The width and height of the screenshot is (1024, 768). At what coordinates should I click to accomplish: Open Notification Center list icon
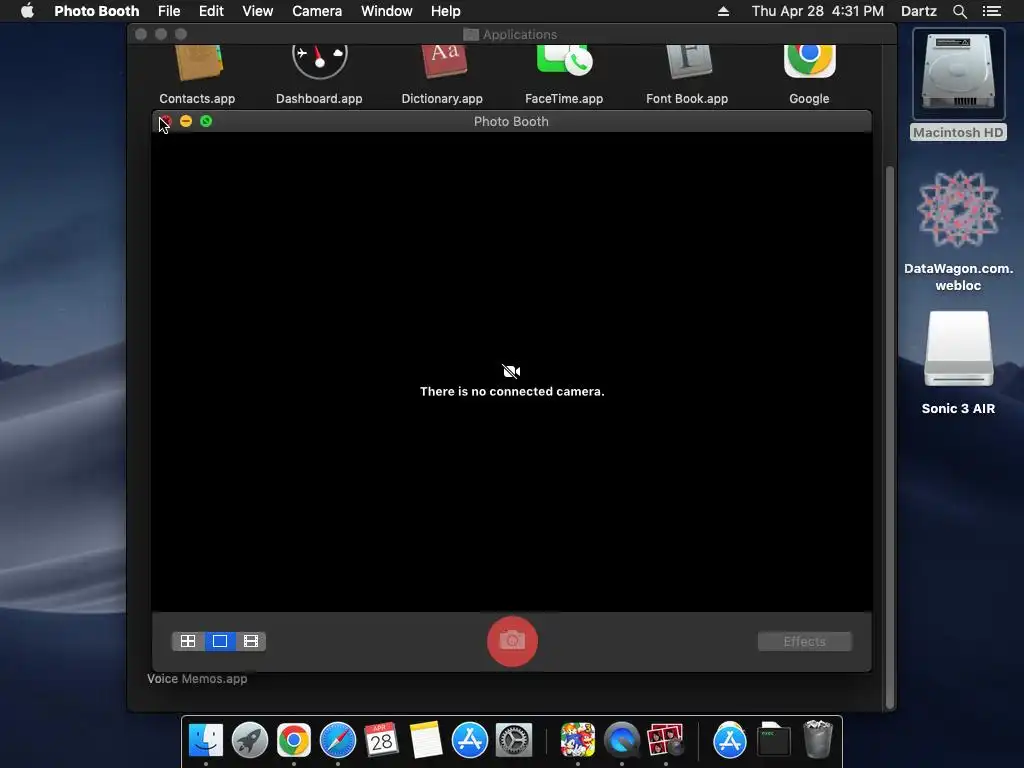pyautogui.click(x=992, y=11)
